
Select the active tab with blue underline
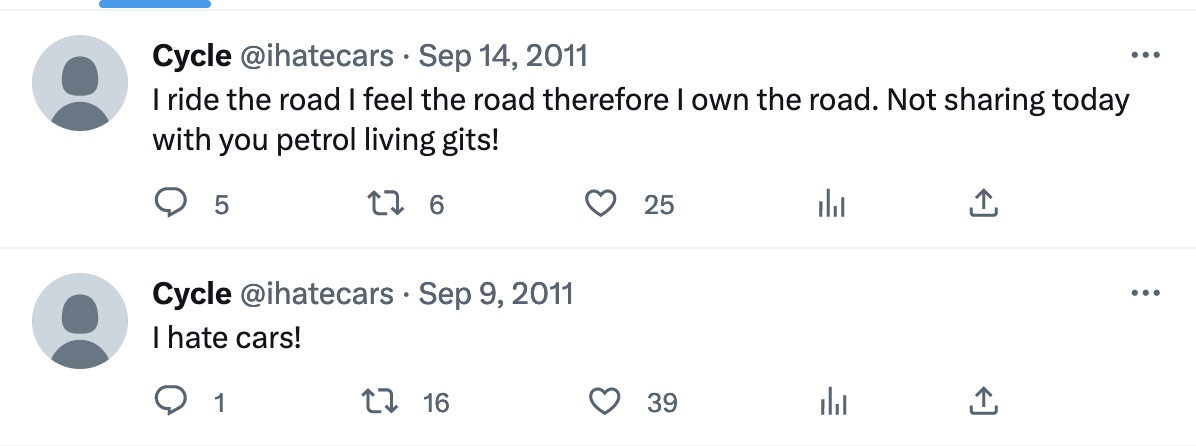155,4
